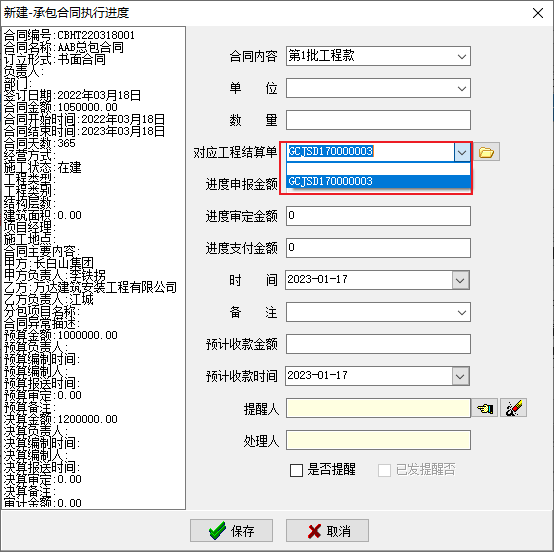Click the 已发提醒否 checkbox
Screen dimensions: 554x552
click(x=384, y=470)
